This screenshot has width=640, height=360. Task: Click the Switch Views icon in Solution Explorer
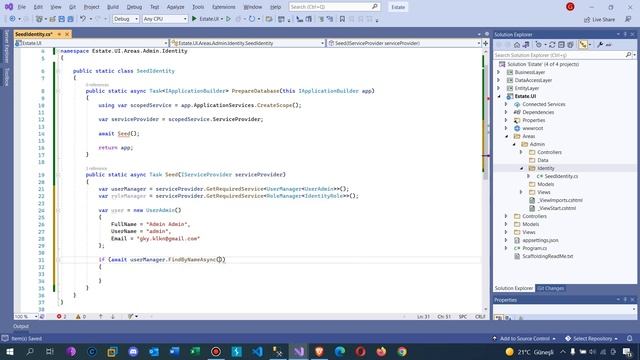tap(526, 45)
